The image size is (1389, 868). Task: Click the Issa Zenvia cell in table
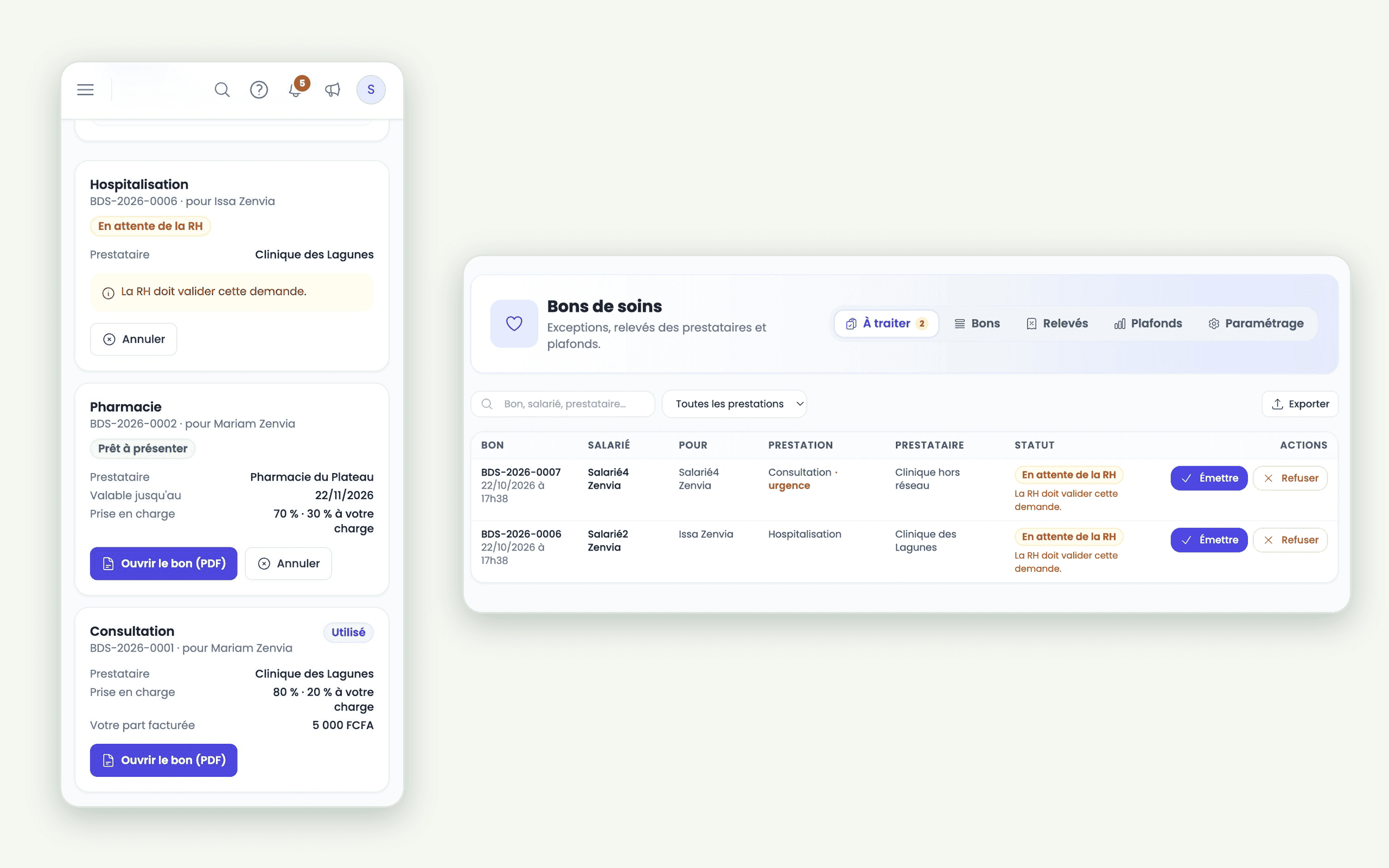(705, 534)
